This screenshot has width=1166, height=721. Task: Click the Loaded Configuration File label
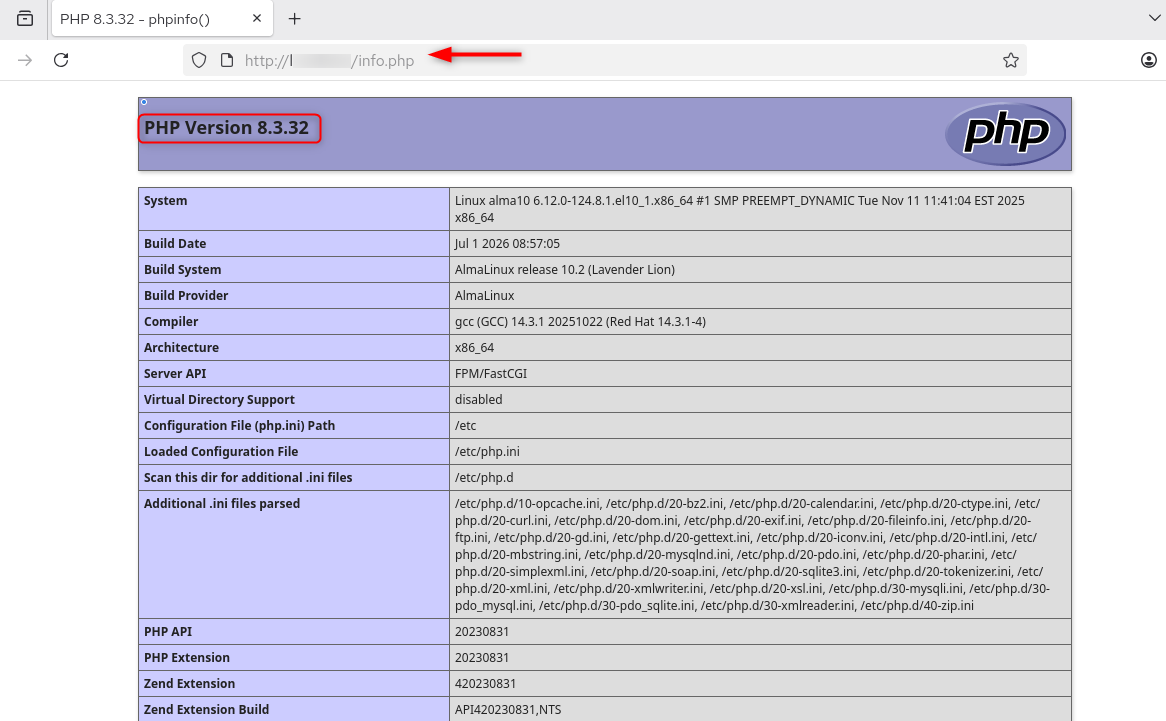pos(221,452)
